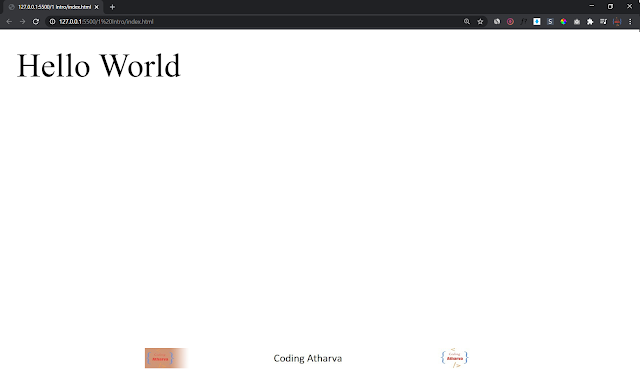Open a new browser tab
Viewport: 640px width, 370px height.
point(112,7)
